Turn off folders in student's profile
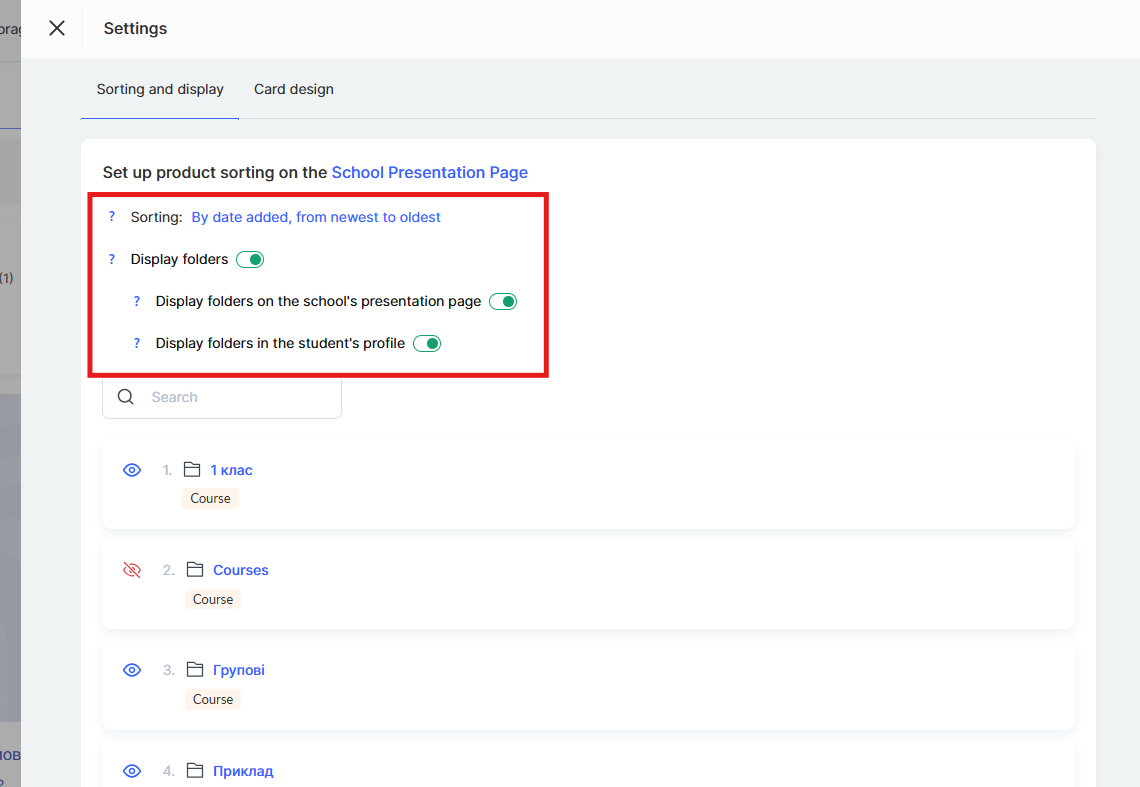Viewport: 1140px width, 787px height. (x=427, y=343)
